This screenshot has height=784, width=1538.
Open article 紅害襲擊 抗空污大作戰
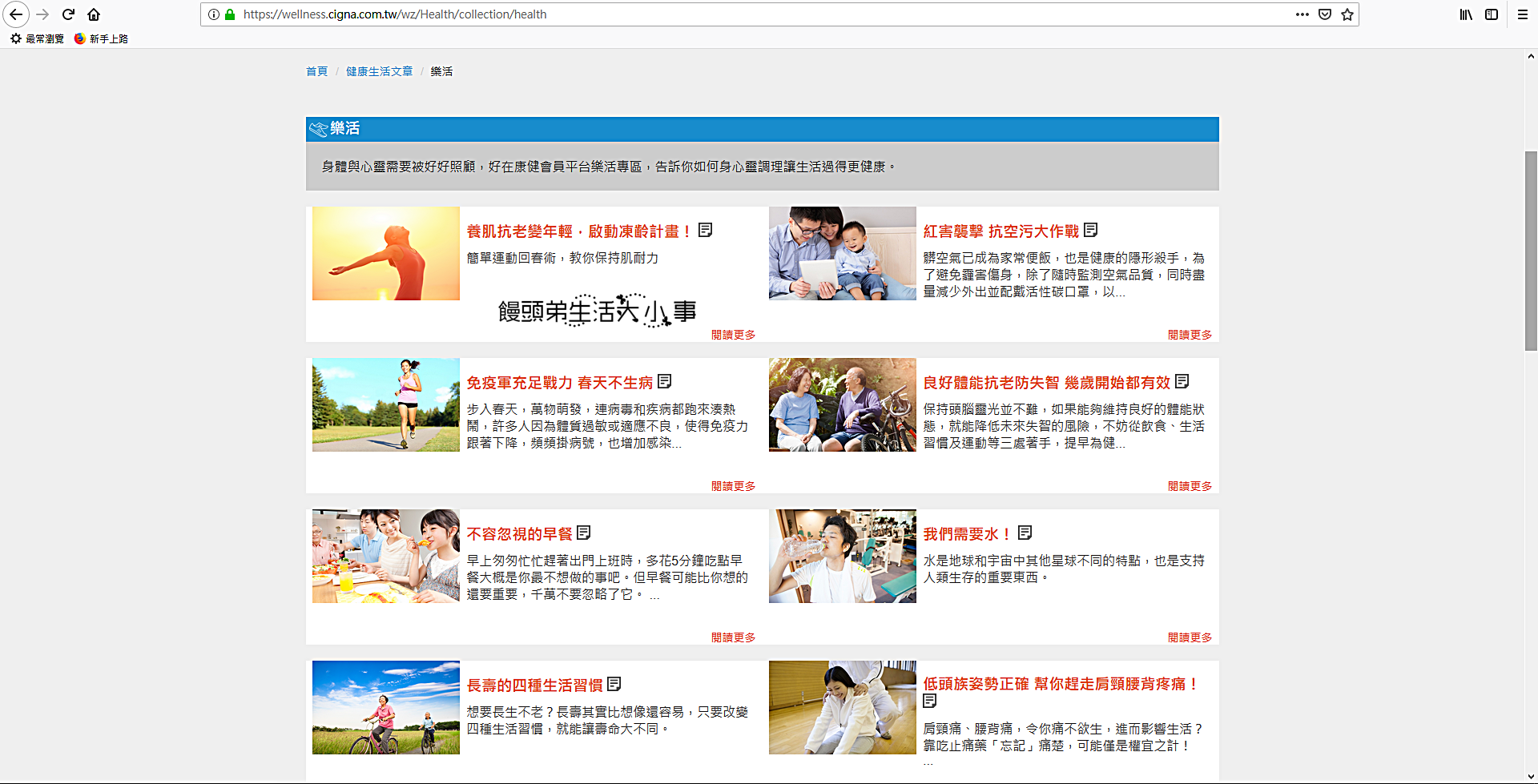coord(1001,231)
